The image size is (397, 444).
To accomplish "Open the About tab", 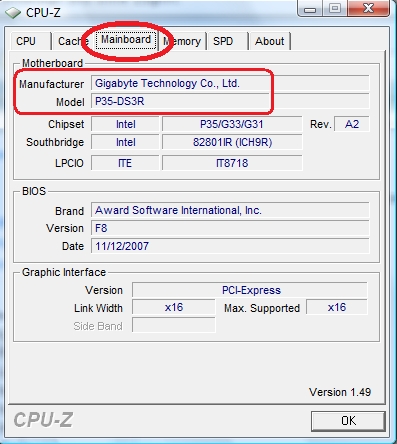I will pyautogui.click(x=270, y=41).
